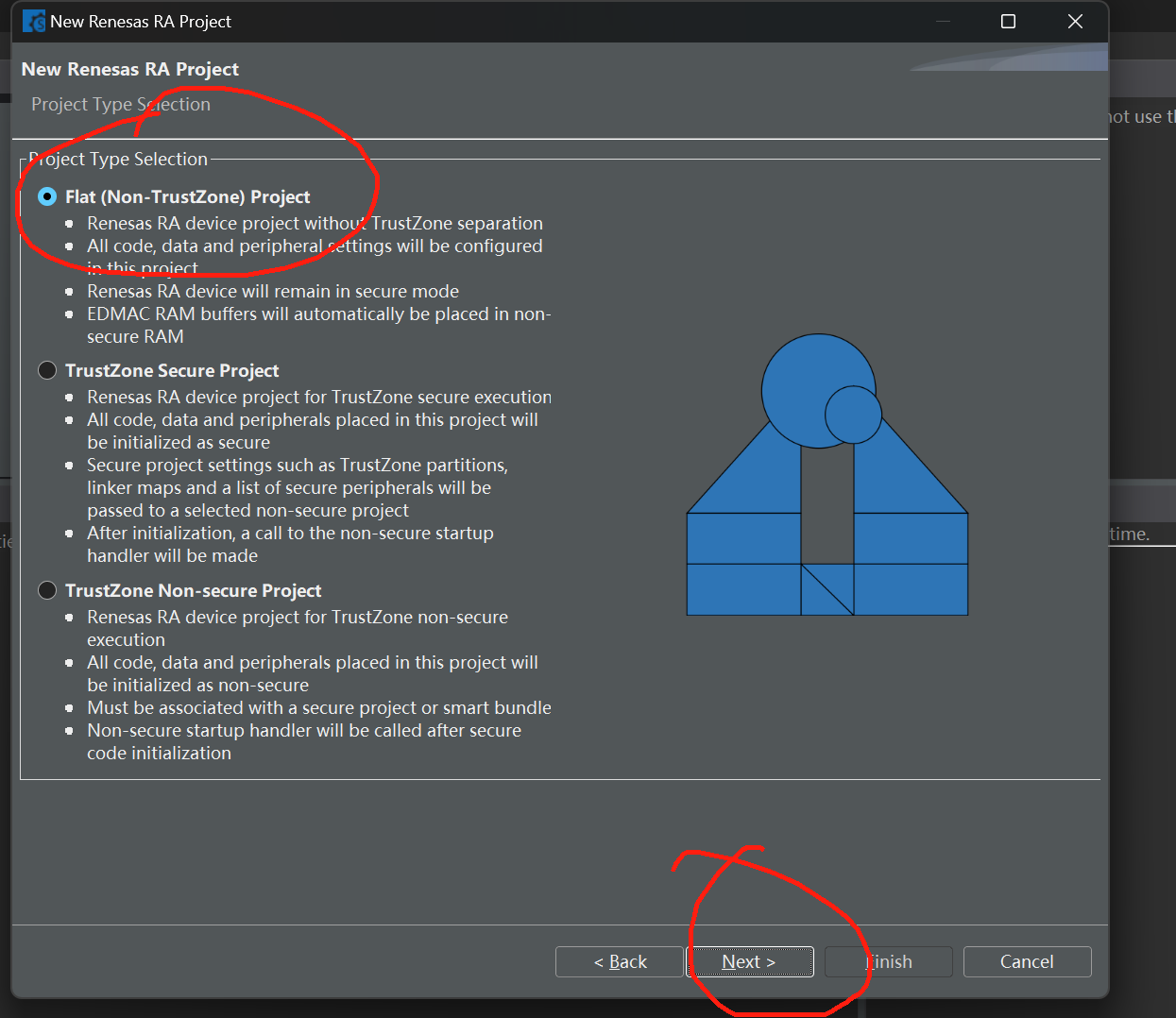The height and width of the screenshot is (1018, 1176).
Task: Select Flat (Non-TrustZone) Project radio button
Action: [x=47, y=196]
